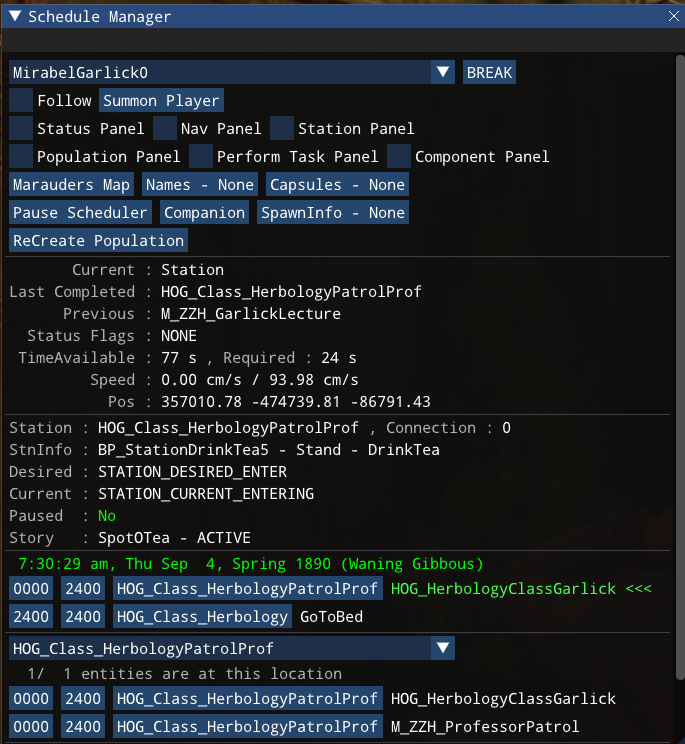Click the STATION_DESIRED_ENTER value

[192, 472]
